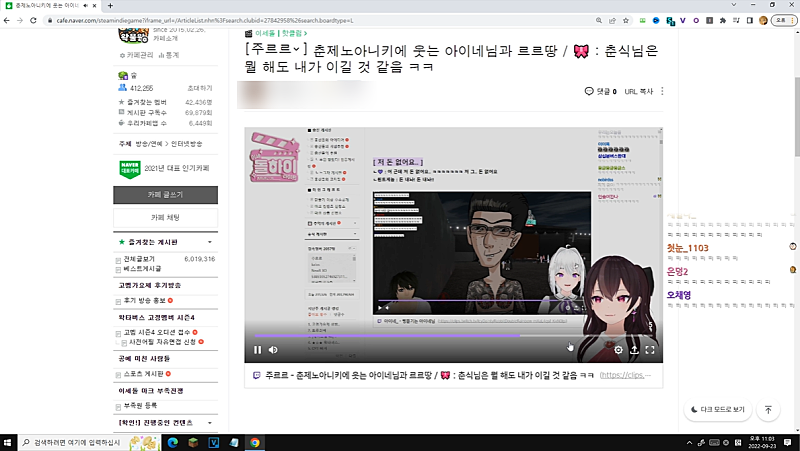Enter fullscreen on the video player

(x=650, y=350)
